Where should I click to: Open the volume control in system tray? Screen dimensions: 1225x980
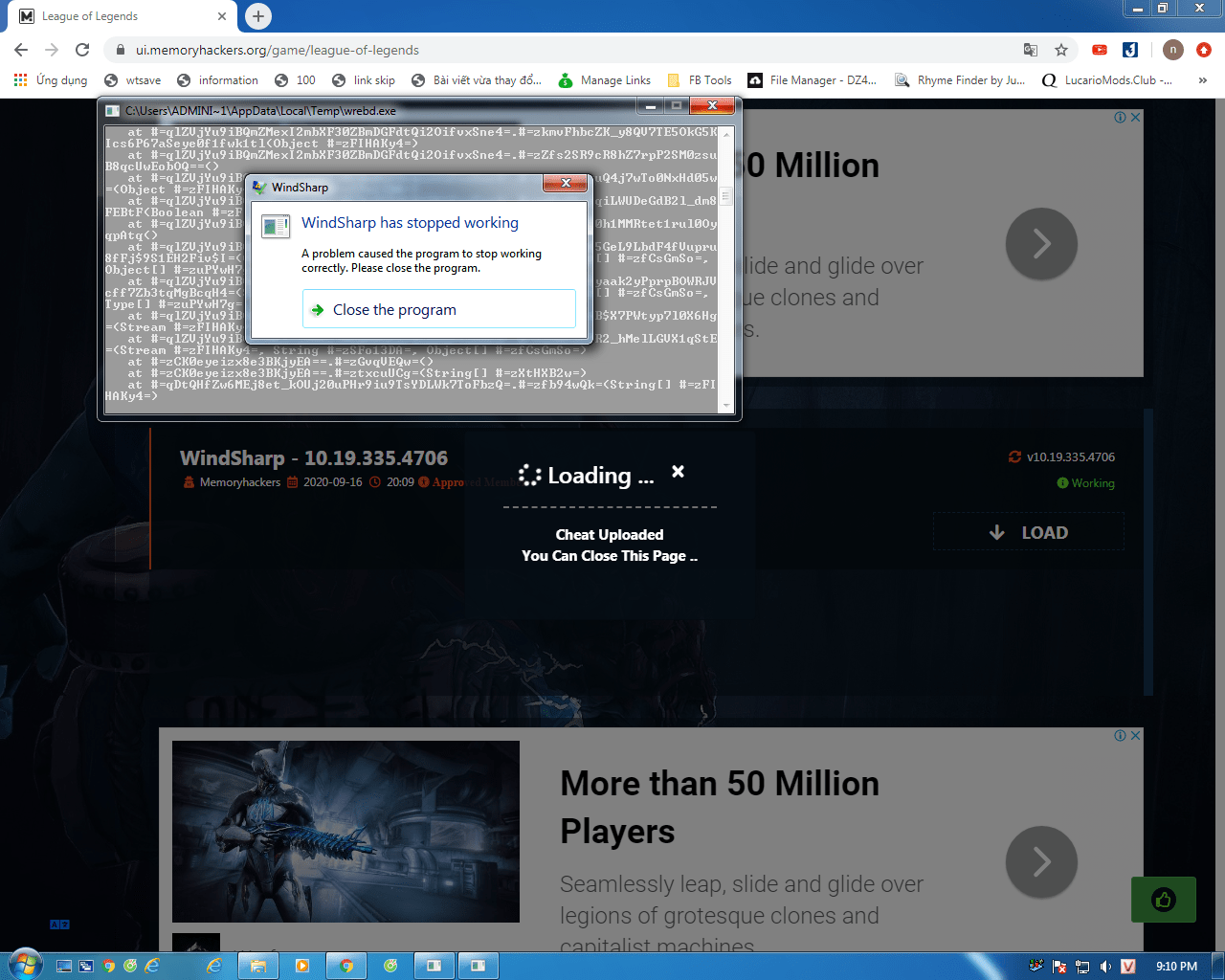coord(1105,966)
